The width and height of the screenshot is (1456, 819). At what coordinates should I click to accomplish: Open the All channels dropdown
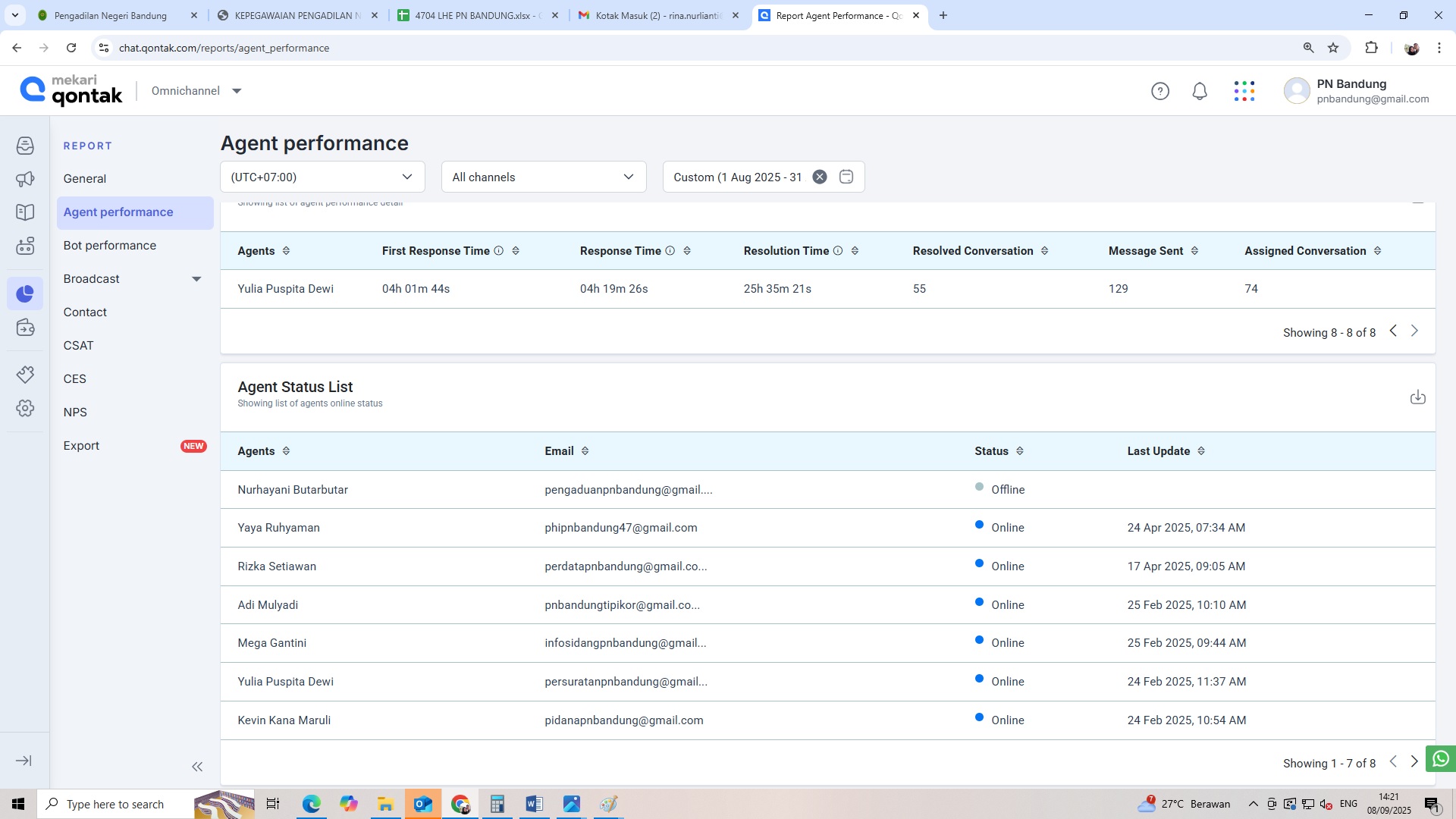(543, 177)
